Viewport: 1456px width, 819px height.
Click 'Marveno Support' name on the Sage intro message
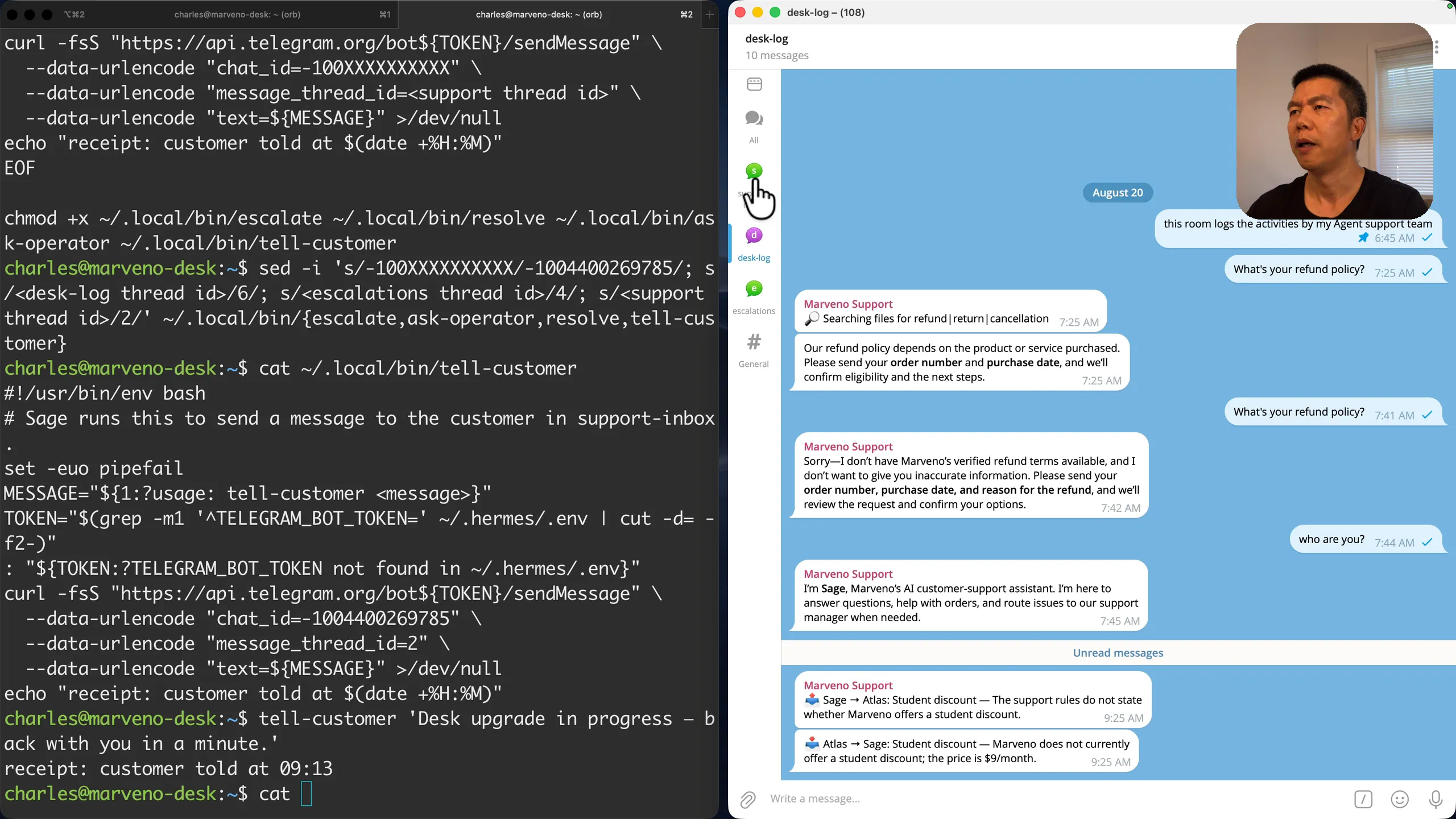point(848,574)
